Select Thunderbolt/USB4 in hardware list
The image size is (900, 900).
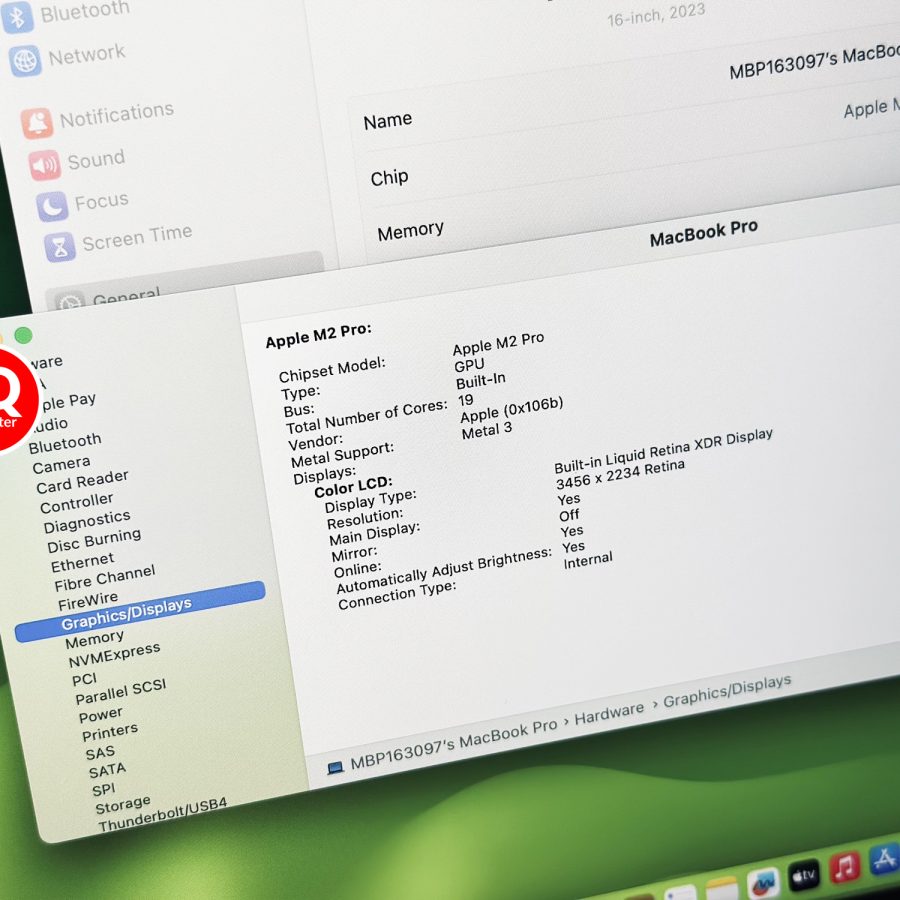point(162,814)
